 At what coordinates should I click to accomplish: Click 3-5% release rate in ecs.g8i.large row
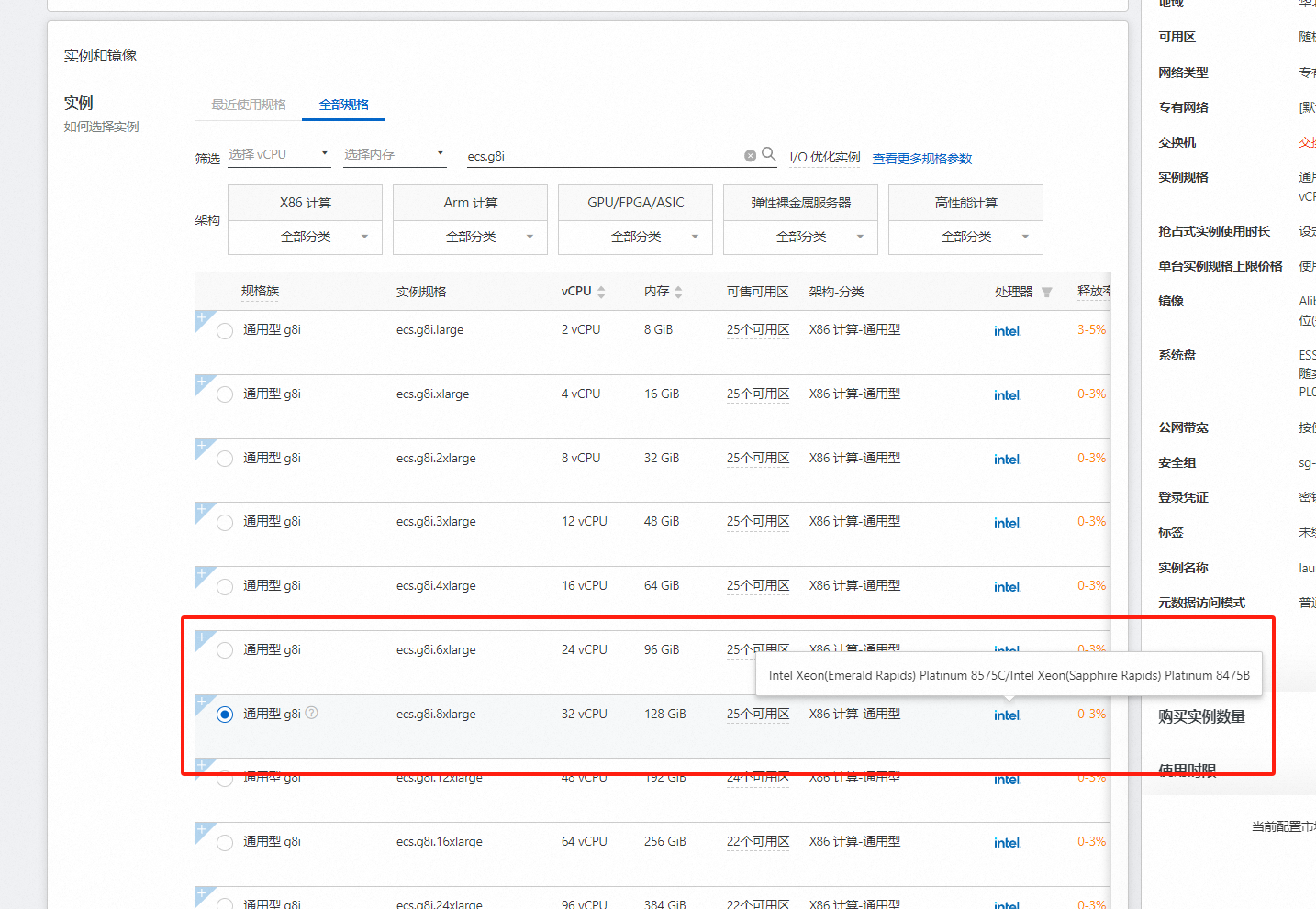tap(1091, 329)
